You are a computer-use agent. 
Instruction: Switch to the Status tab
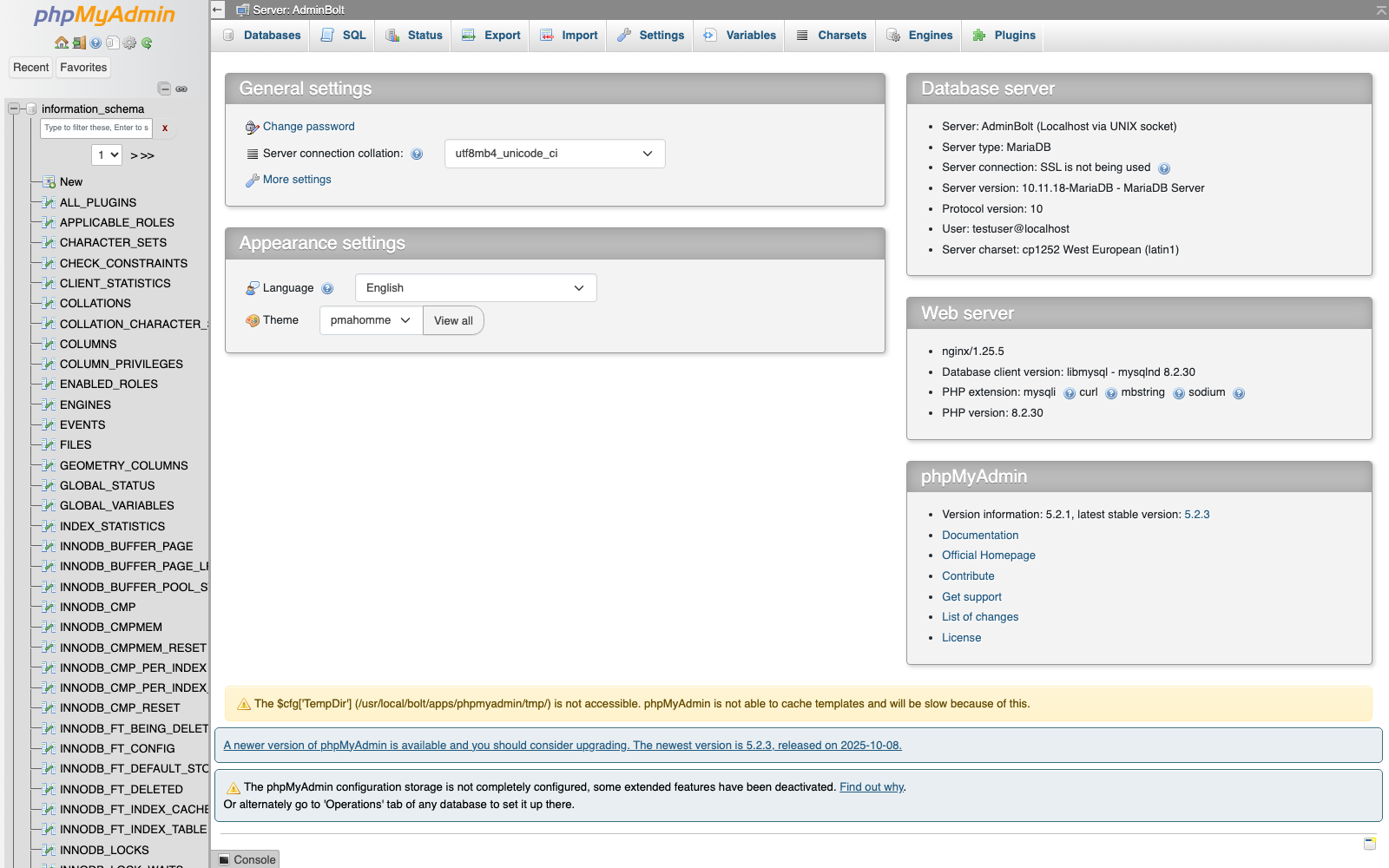tap(414, 36)
